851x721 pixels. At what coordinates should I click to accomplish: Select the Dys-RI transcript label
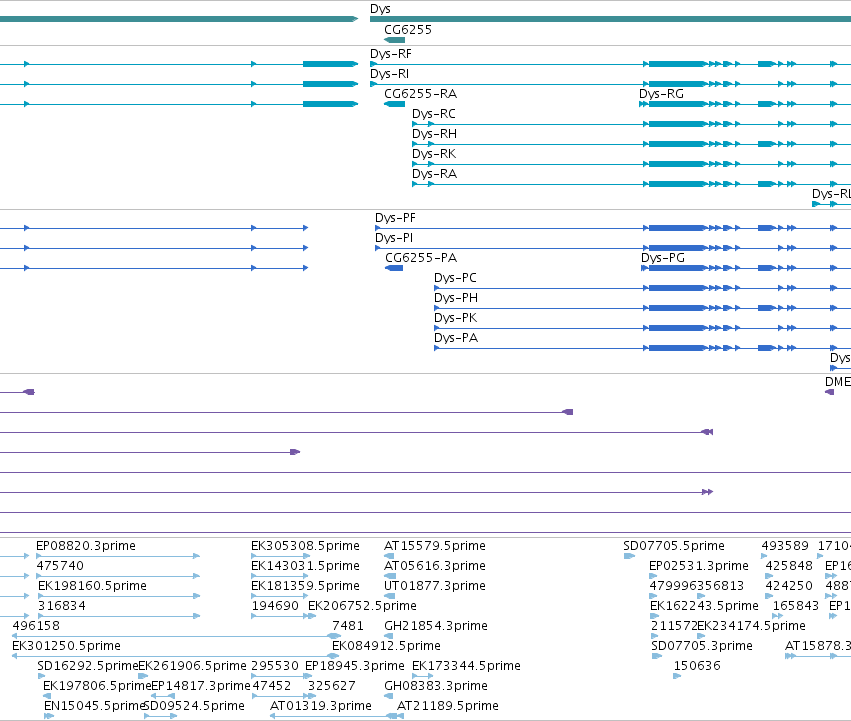tap(389, 74)
